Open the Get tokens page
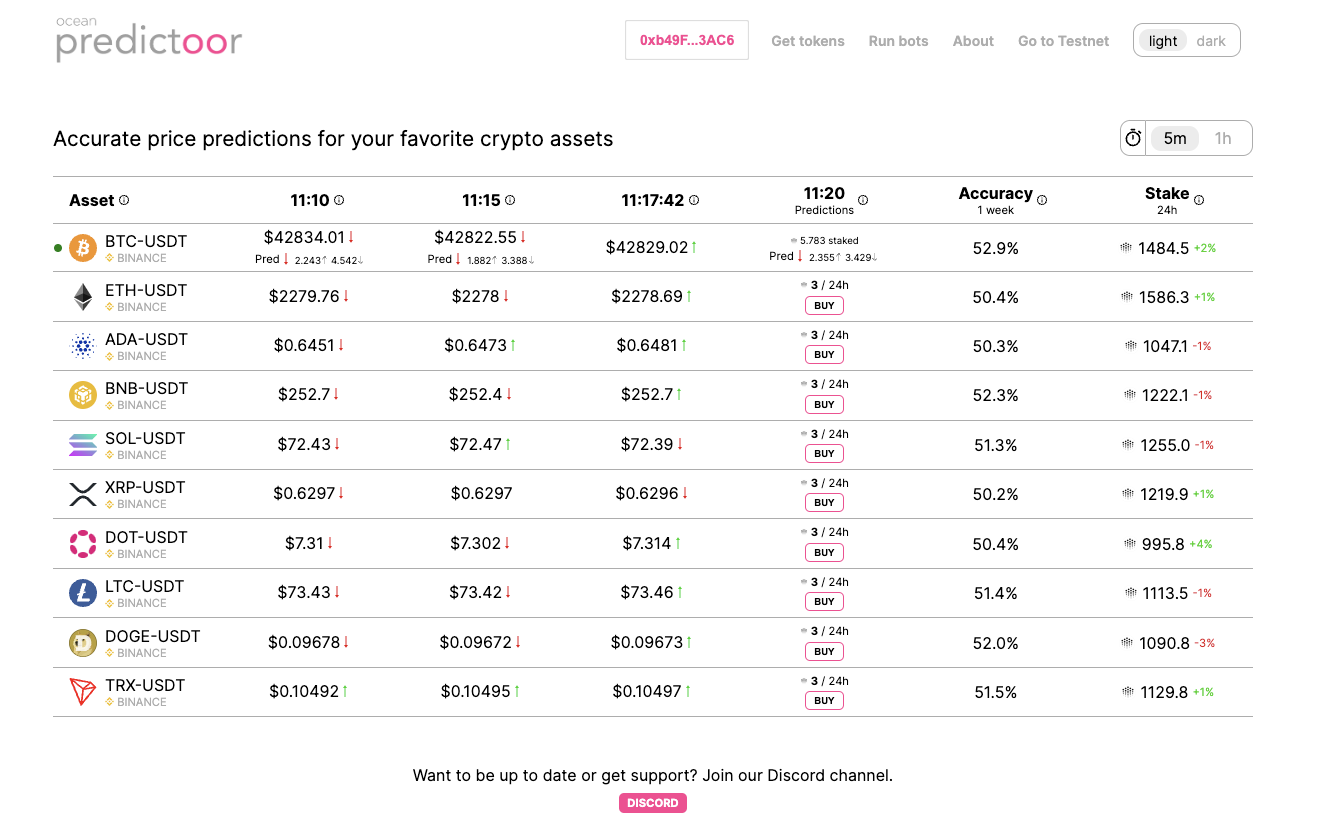 pos(808,41)
